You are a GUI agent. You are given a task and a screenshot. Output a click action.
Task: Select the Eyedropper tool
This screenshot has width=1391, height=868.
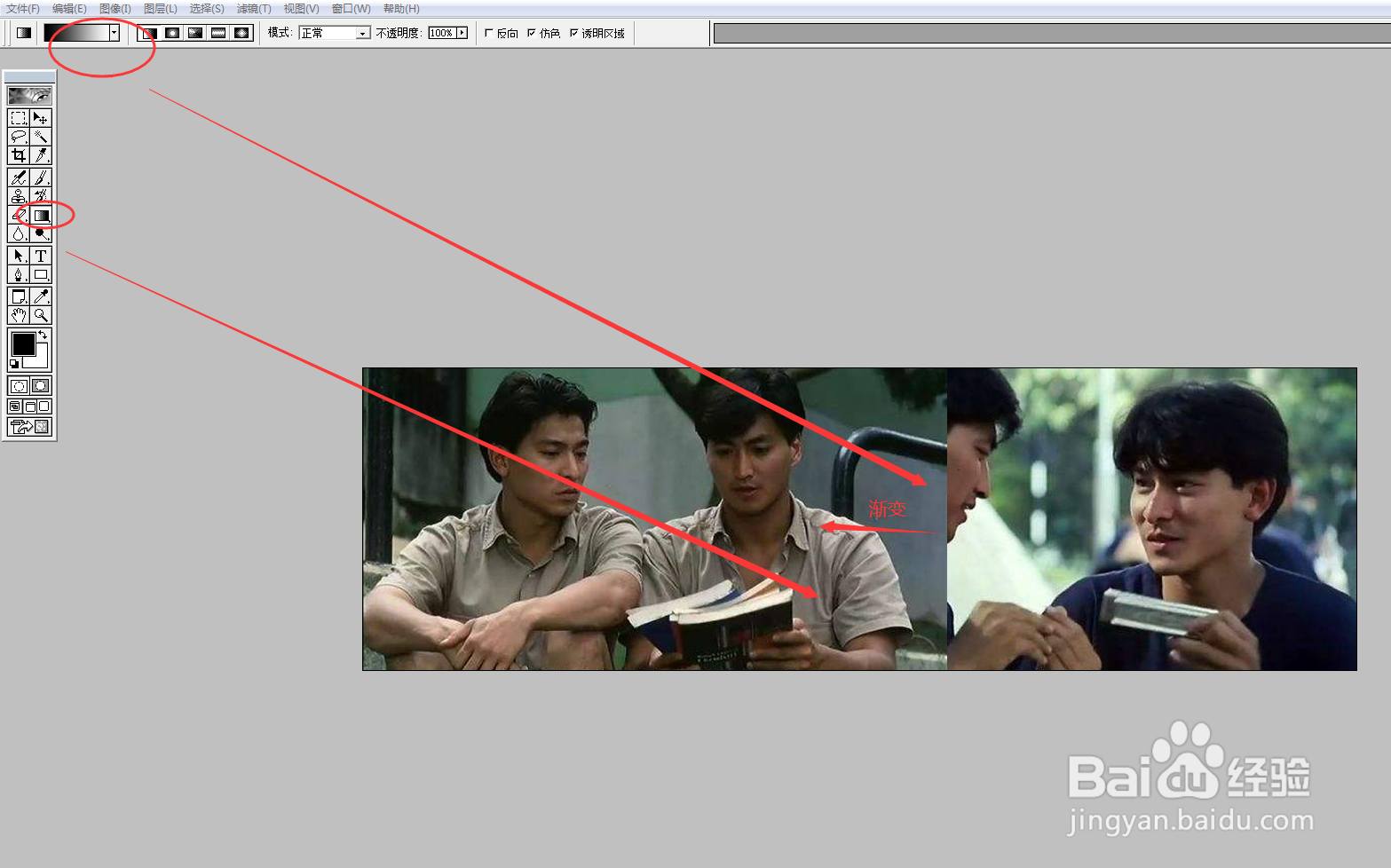(x=41, y=296)
